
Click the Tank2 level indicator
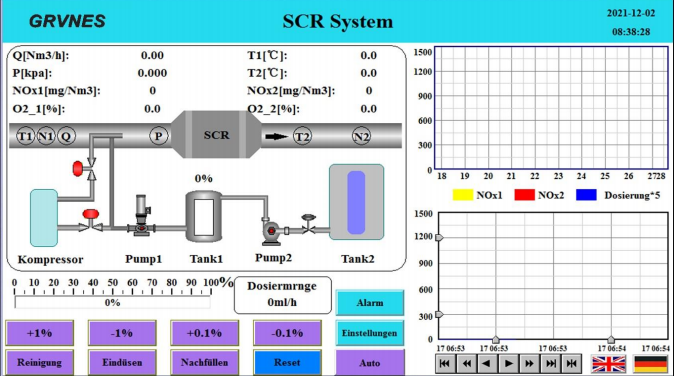tap(356, 202)
